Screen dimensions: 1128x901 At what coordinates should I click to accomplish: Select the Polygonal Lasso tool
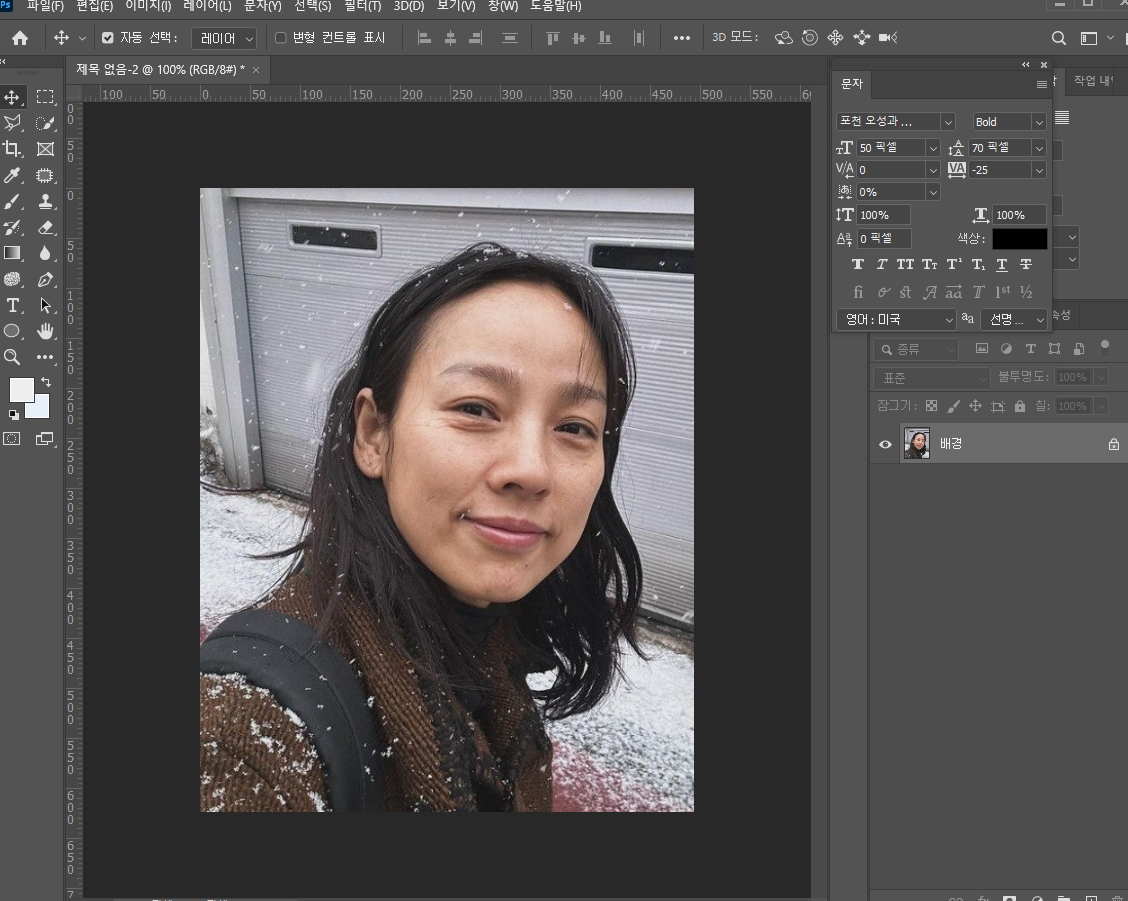(x=12, y=123)
